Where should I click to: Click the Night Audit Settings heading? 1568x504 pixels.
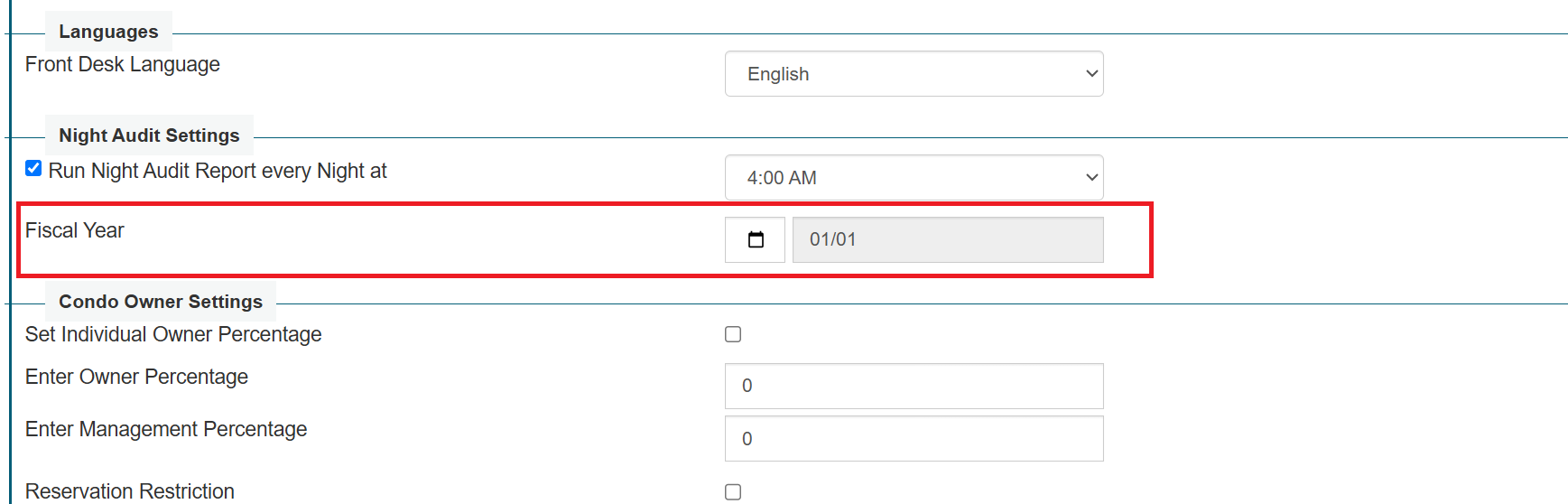[149, 135]
